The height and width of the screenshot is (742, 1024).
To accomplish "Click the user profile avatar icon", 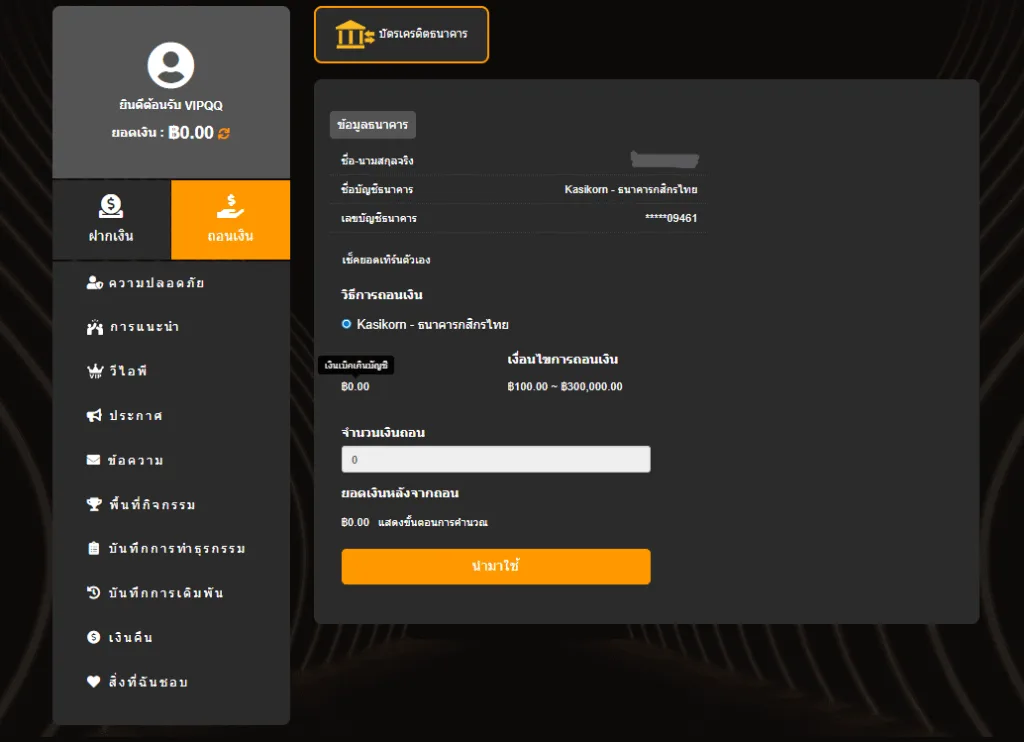I will [x=170, y=65].
